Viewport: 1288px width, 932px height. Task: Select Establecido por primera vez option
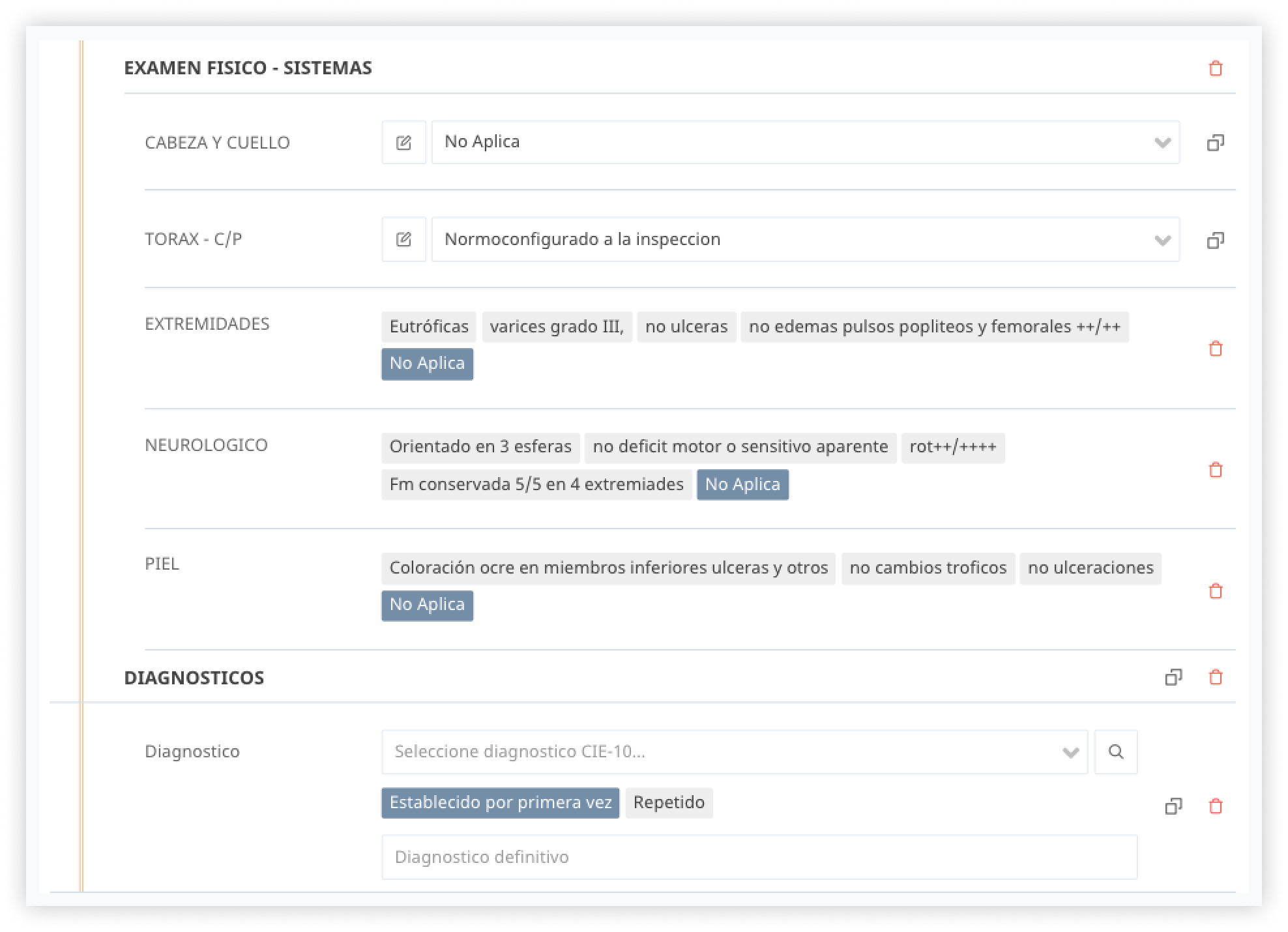(x=501, y=803)
